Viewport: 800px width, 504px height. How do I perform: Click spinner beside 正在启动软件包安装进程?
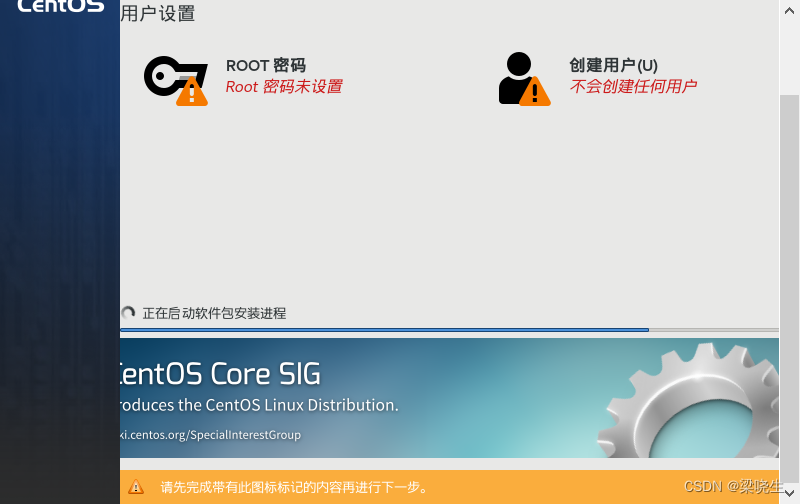coord(128,313)
